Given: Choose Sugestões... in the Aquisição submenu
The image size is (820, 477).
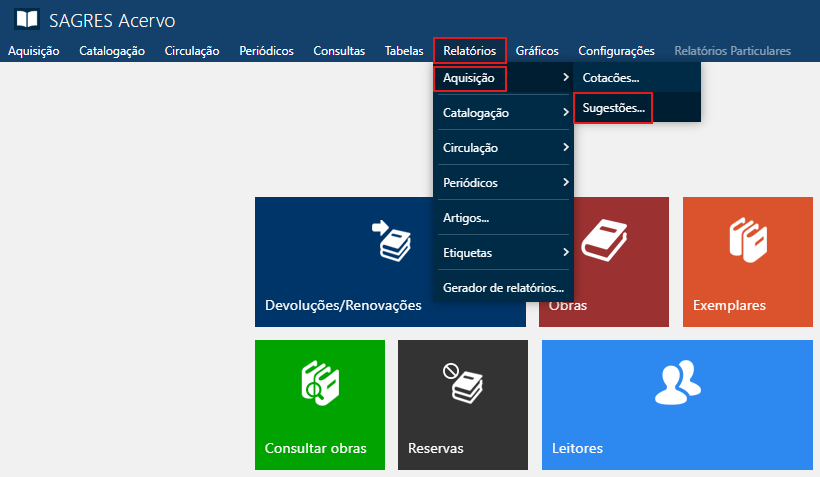Looking at the screenshot, I should pos(613,107).
